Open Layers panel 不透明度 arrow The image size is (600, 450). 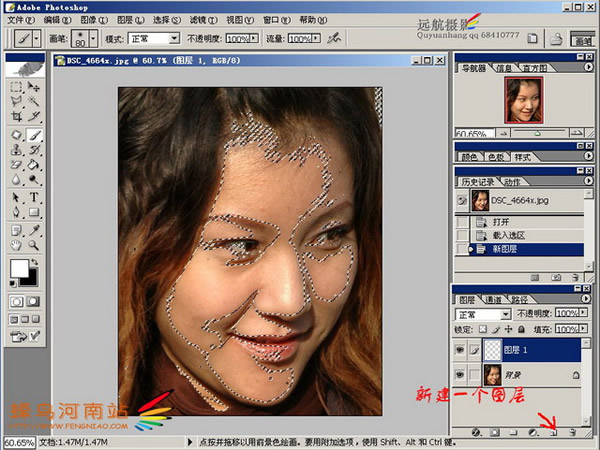583,313
